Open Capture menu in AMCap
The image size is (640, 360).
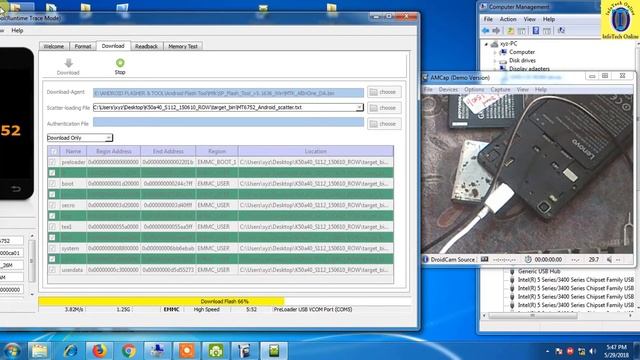click(500, 90)
